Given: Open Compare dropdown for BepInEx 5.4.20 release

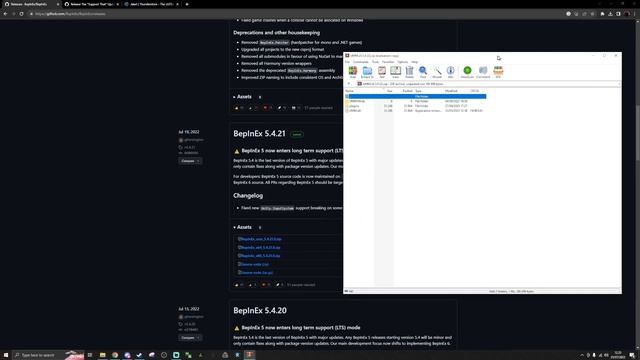Looking at the screenshot, I should tap(190, 338).
